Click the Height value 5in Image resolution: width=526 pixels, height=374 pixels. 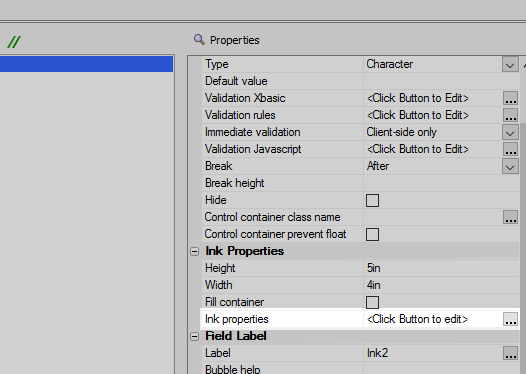pos(373,268)
